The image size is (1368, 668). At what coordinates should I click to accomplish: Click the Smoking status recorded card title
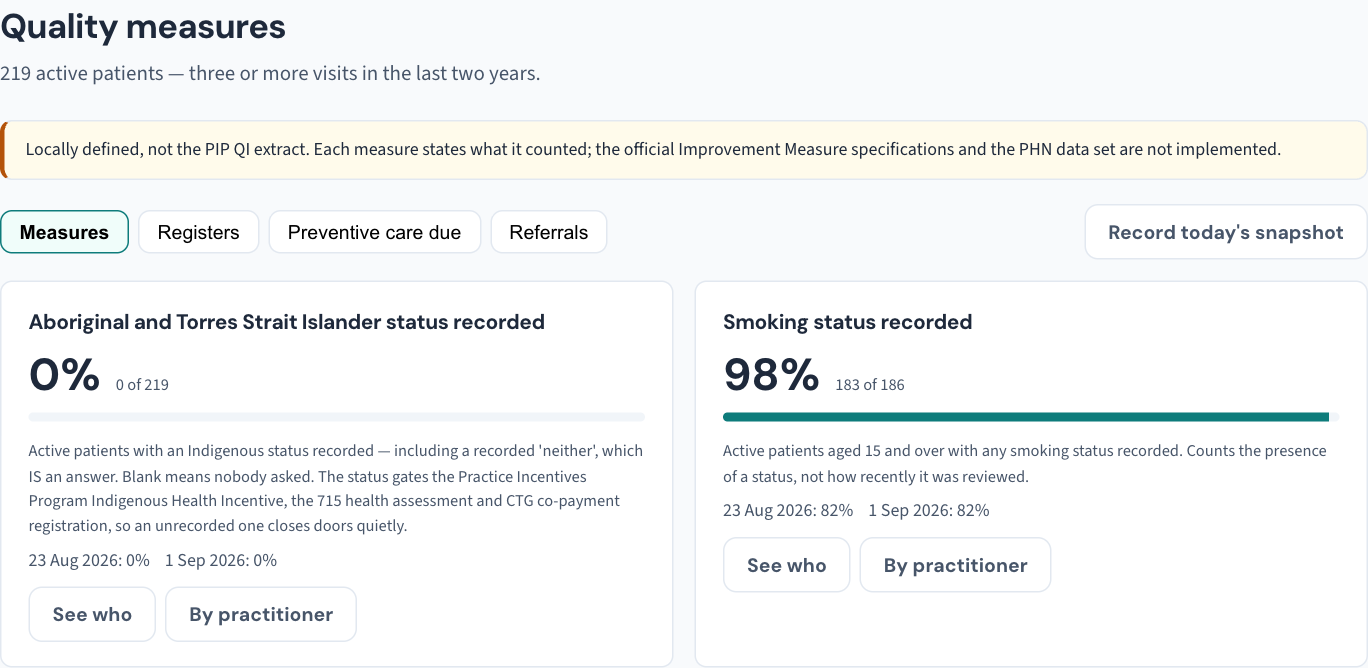pos(848,322)
